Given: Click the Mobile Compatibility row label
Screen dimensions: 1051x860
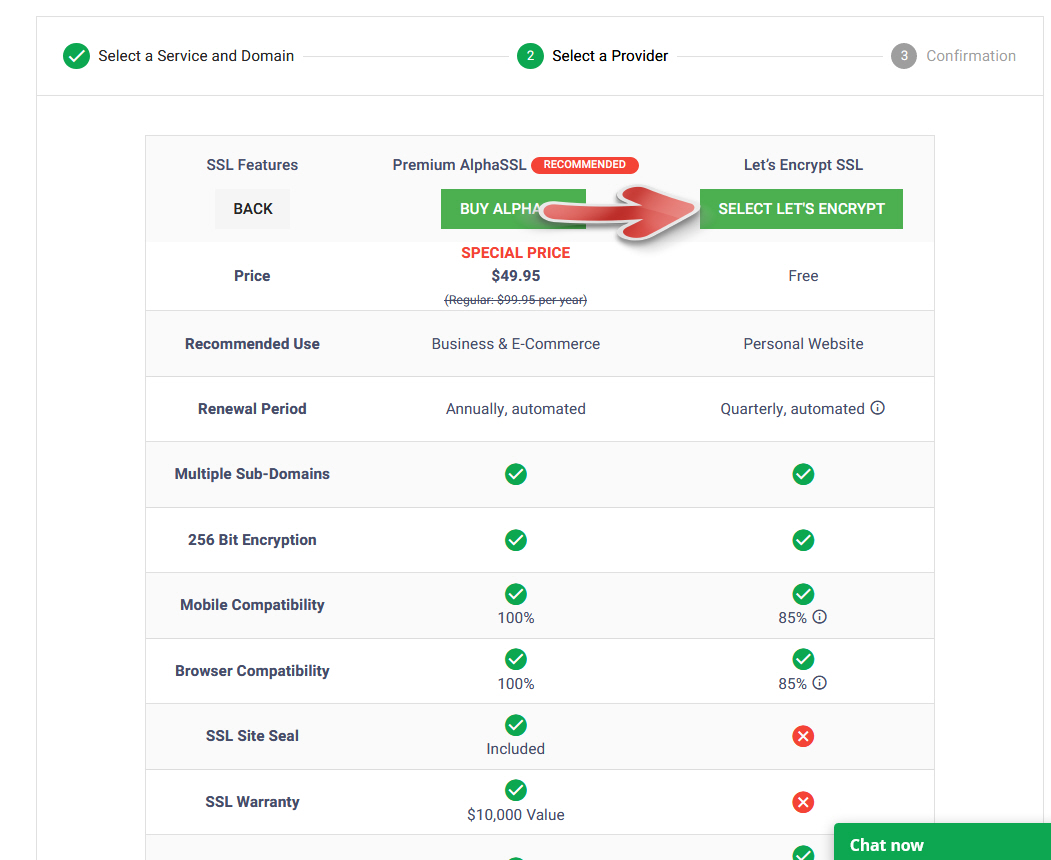Looking at the screenshot, I should [252, 605].
